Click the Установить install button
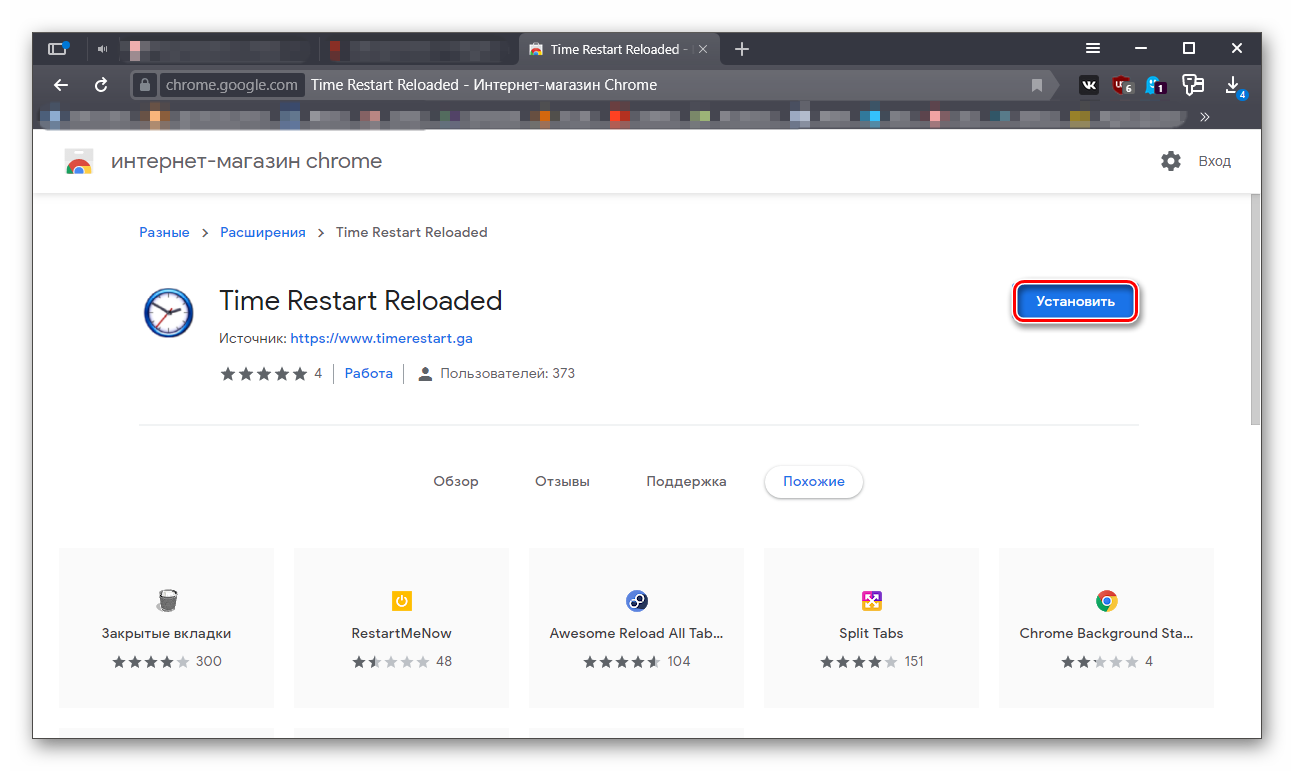Image resolution: width=1294 pixels, height=771 pixels. pyautogui.click(x=1075, y=301)
